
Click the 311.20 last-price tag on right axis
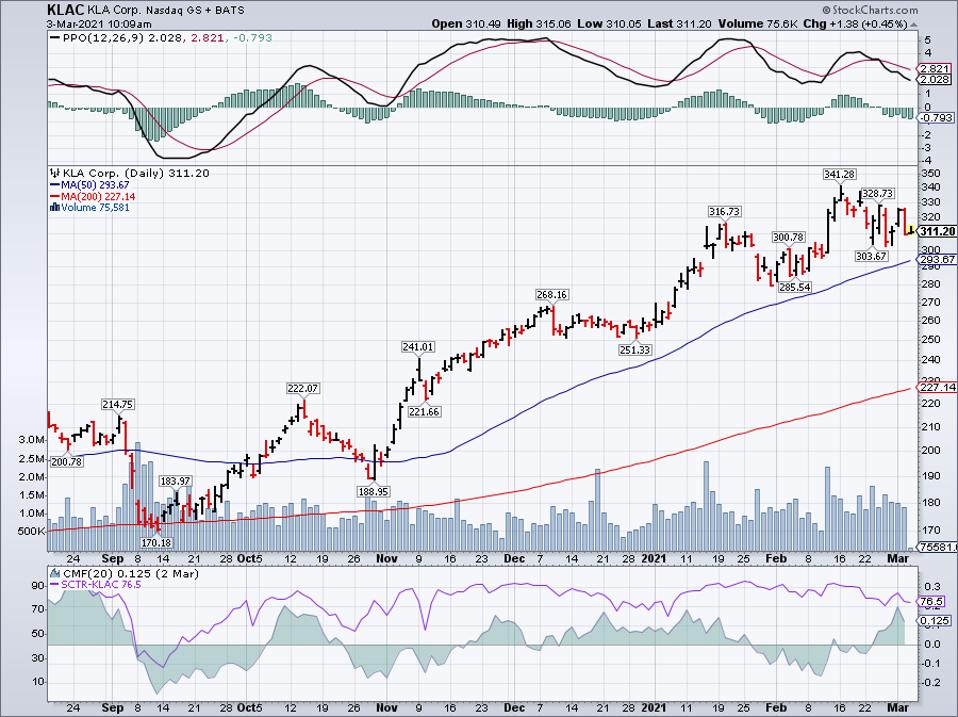pos(937,231)
